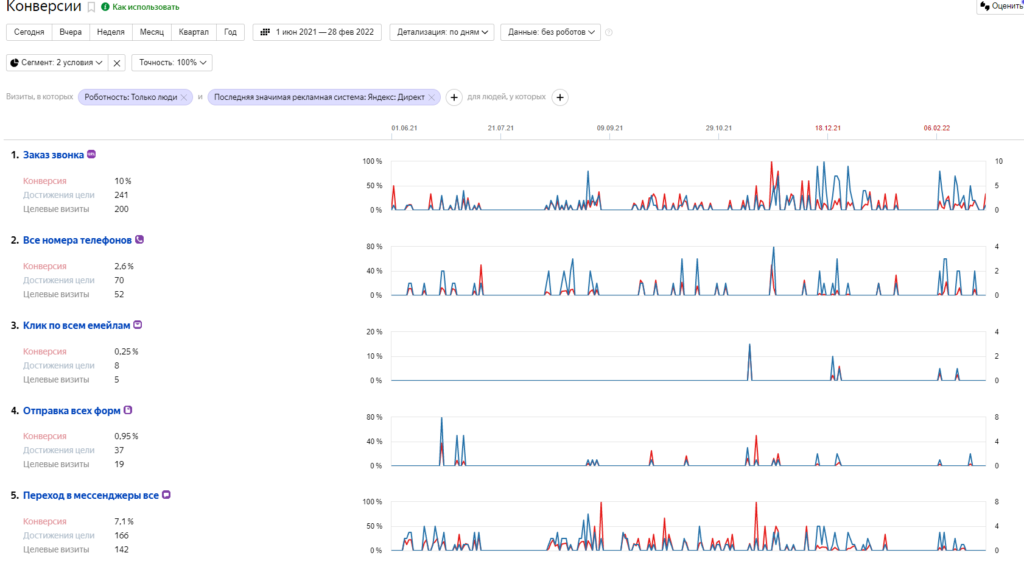Click Конверсия 10% value for Заказ звонка
This screenshot has width=1024, height=564.
point(123,181)
